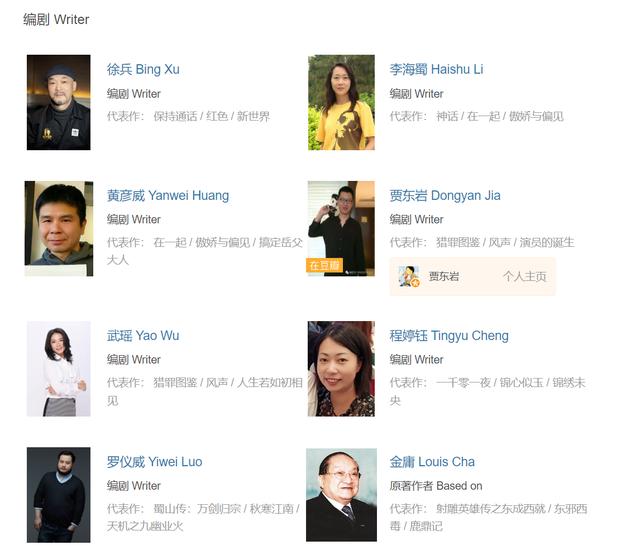Open the Dongyan Jia profile link
Image resolution: width=640 pixels, height=550 pixels.
(445, 195)
